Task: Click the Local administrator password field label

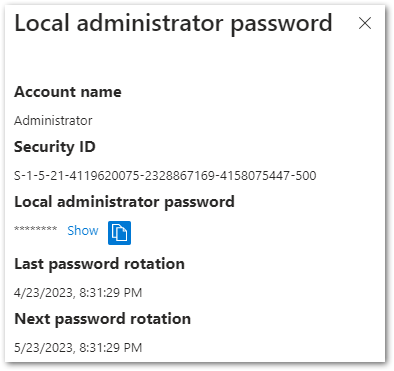Action: (124, 202)
